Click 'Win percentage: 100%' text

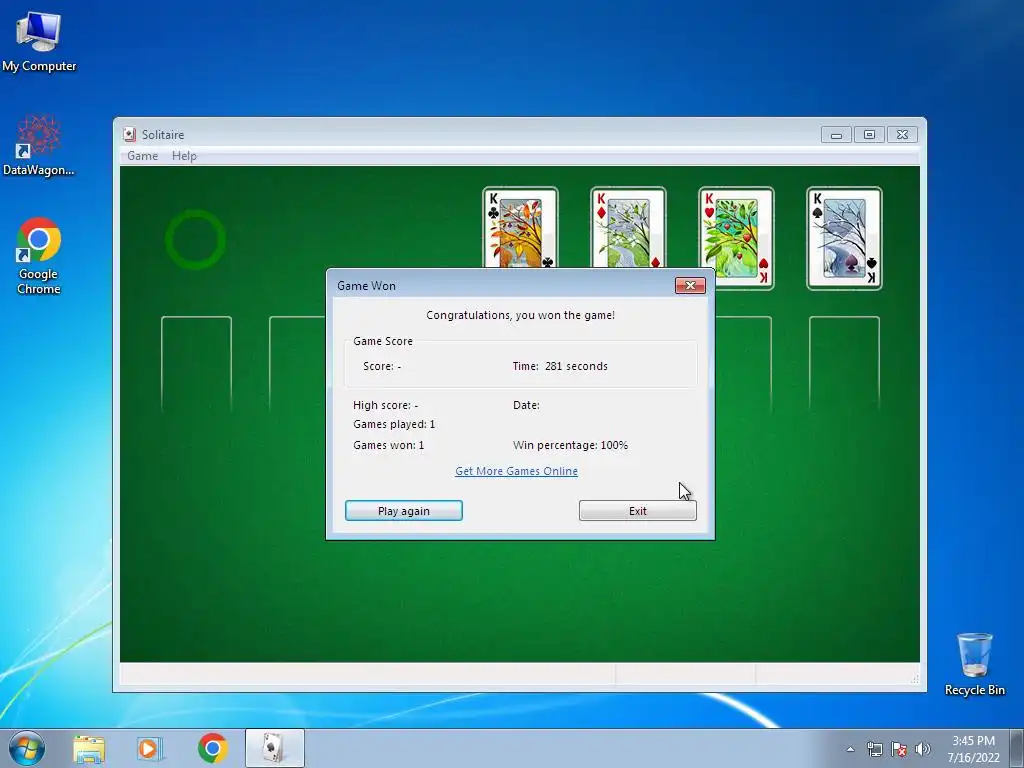(x=570, y=445)
